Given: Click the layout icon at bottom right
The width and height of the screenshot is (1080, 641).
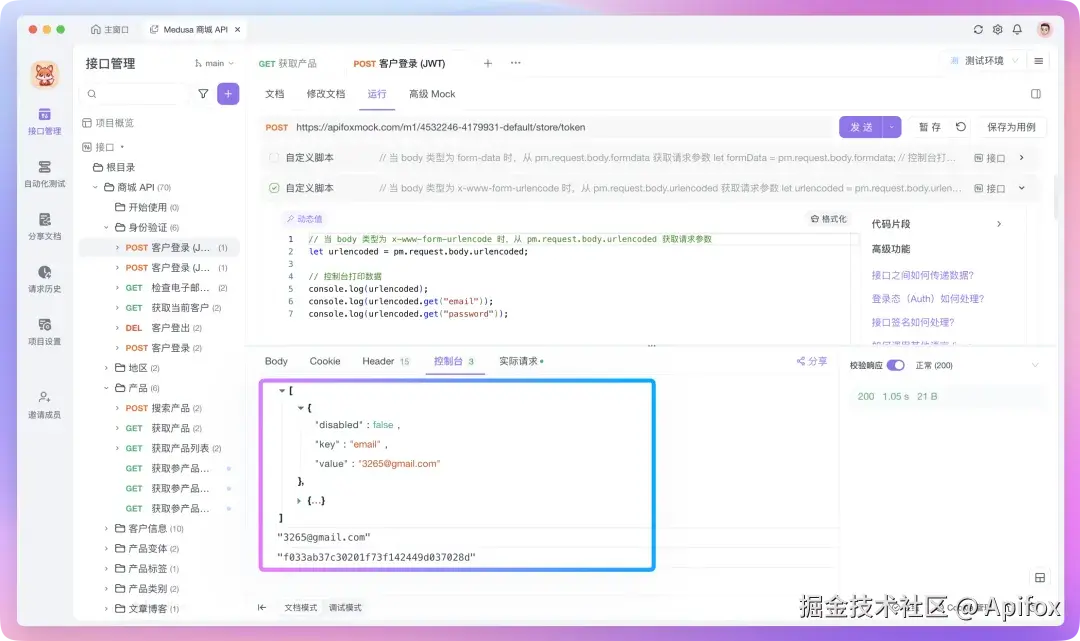Looking at the screenshot, I should coord(1040,578).
